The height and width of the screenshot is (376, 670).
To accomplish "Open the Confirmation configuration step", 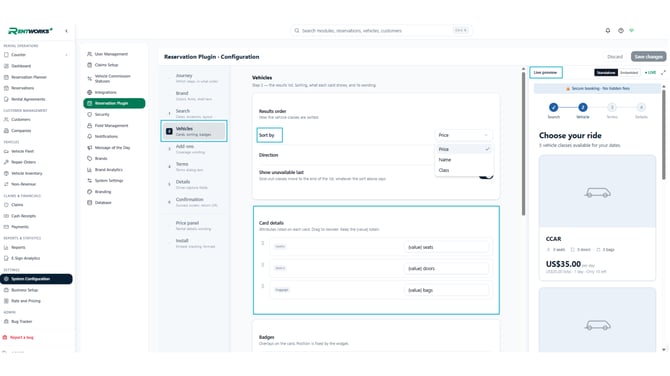I will pos(194,202).
